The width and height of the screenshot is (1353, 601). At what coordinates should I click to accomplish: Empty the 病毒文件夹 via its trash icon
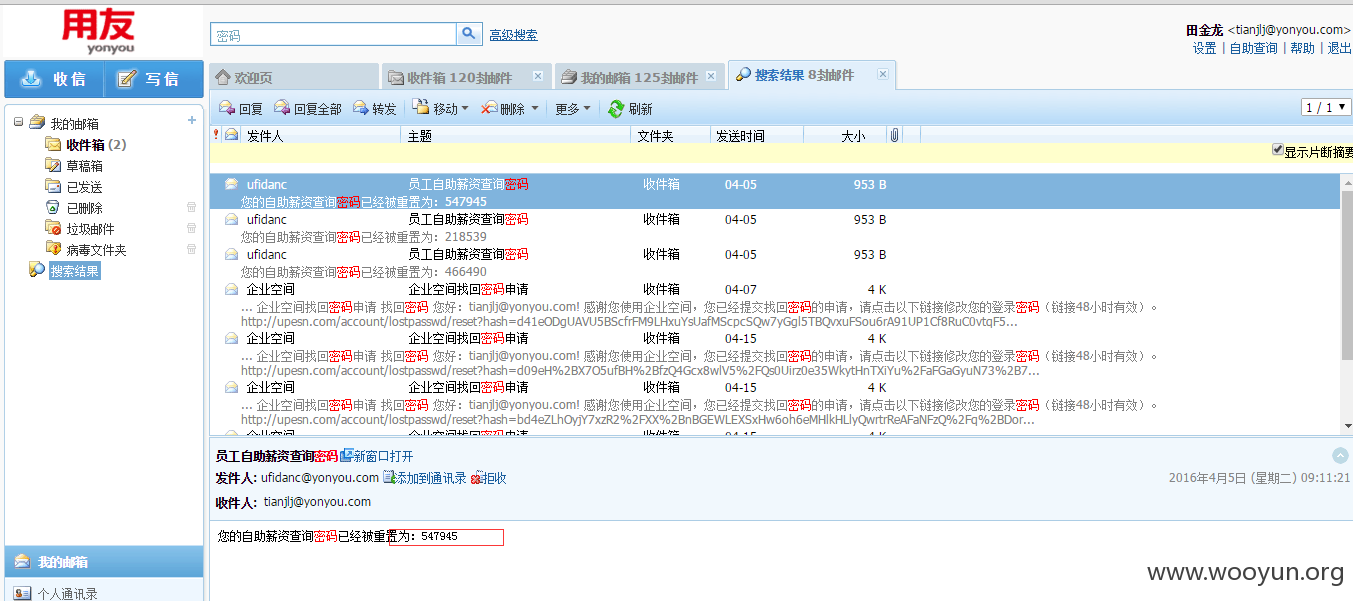point(191,249)
